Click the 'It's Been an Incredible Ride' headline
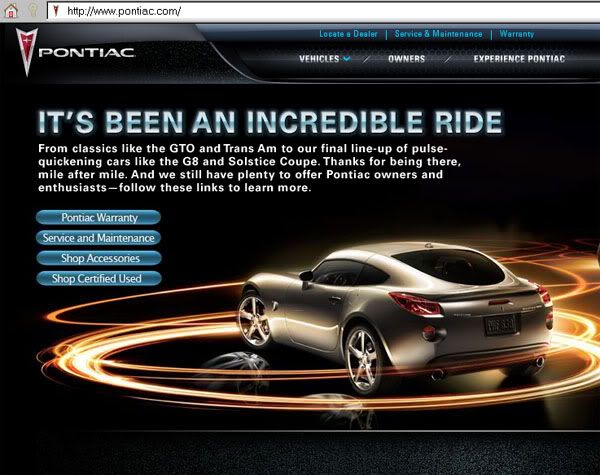Image resolution: width=600 pixels, height=475 pixels. pos(270,122)
